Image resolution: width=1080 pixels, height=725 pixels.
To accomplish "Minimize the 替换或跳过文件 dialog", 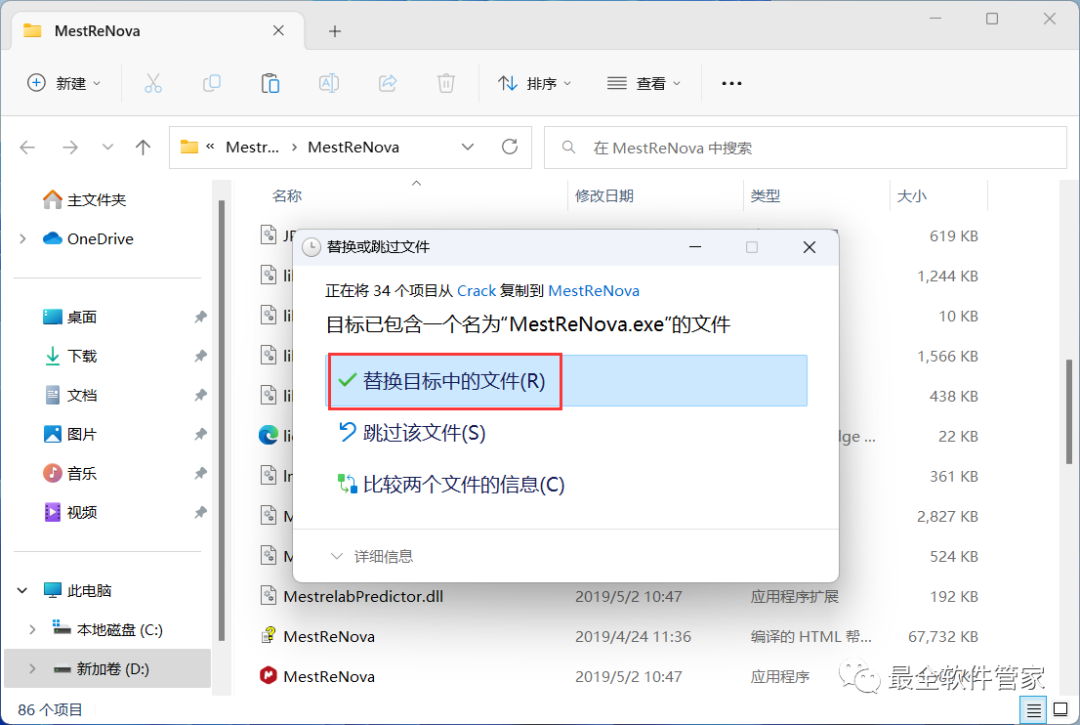I will (x=695, y=246).
